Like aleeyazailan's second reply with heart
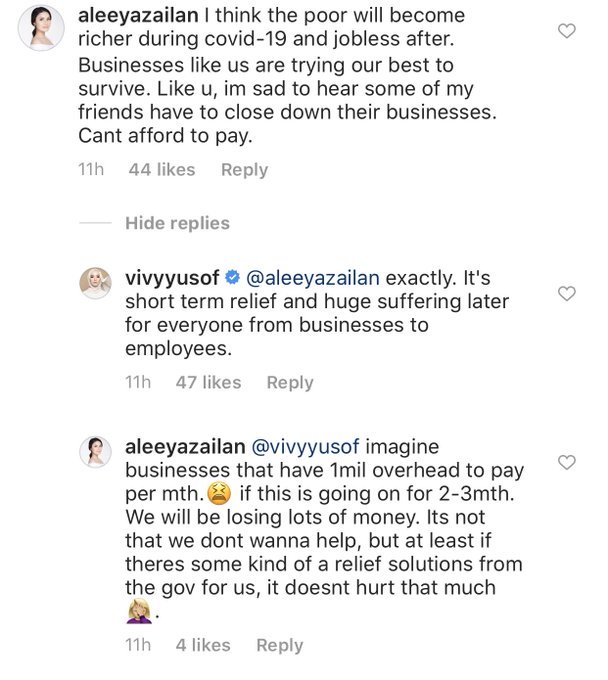 [566, 462]
